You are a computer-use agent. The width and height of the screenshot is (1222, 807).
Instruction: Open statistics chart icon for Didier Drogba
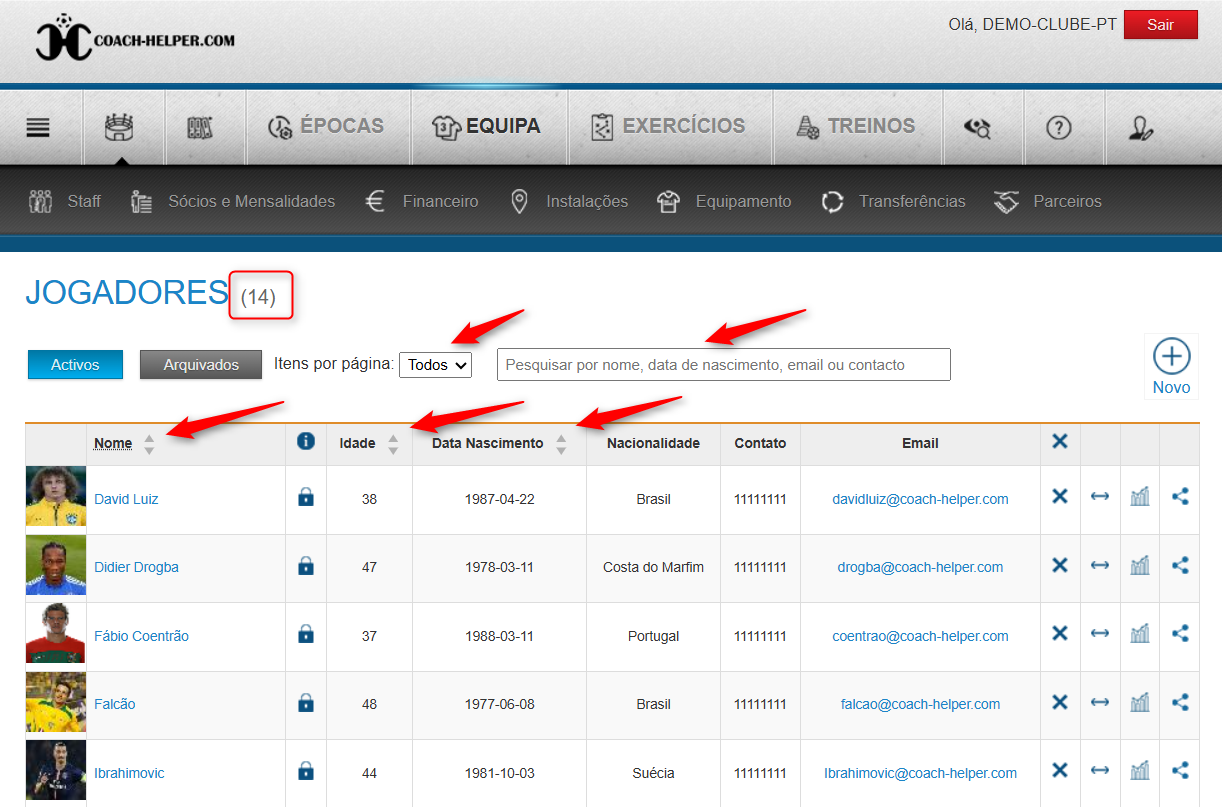click(x=1140, y=566)
